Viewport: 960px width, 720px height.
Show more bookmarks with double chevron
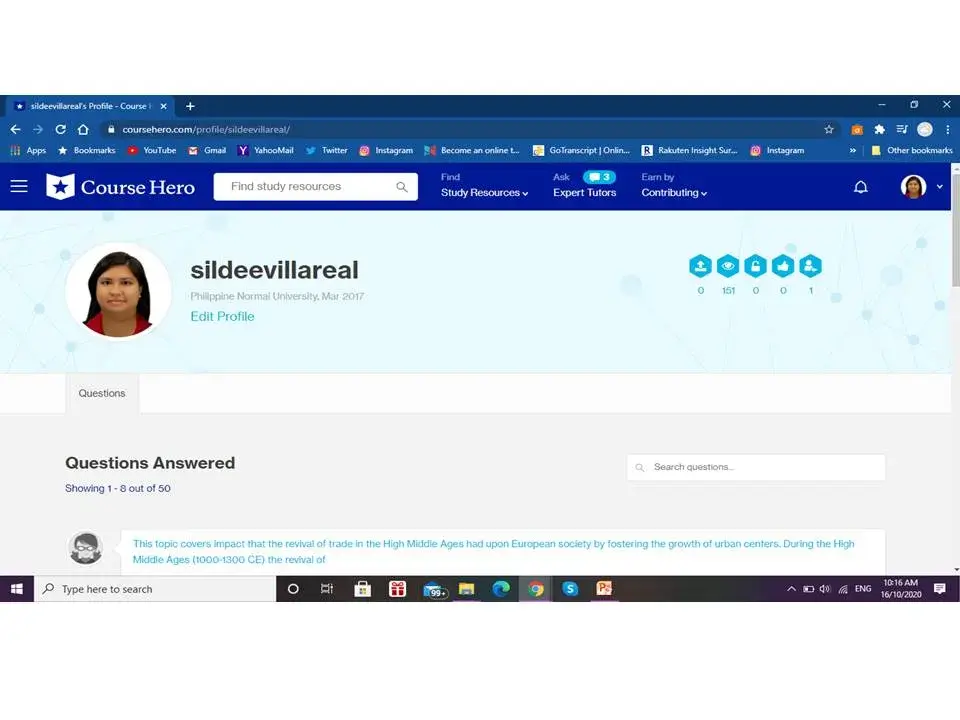(852, 150)
